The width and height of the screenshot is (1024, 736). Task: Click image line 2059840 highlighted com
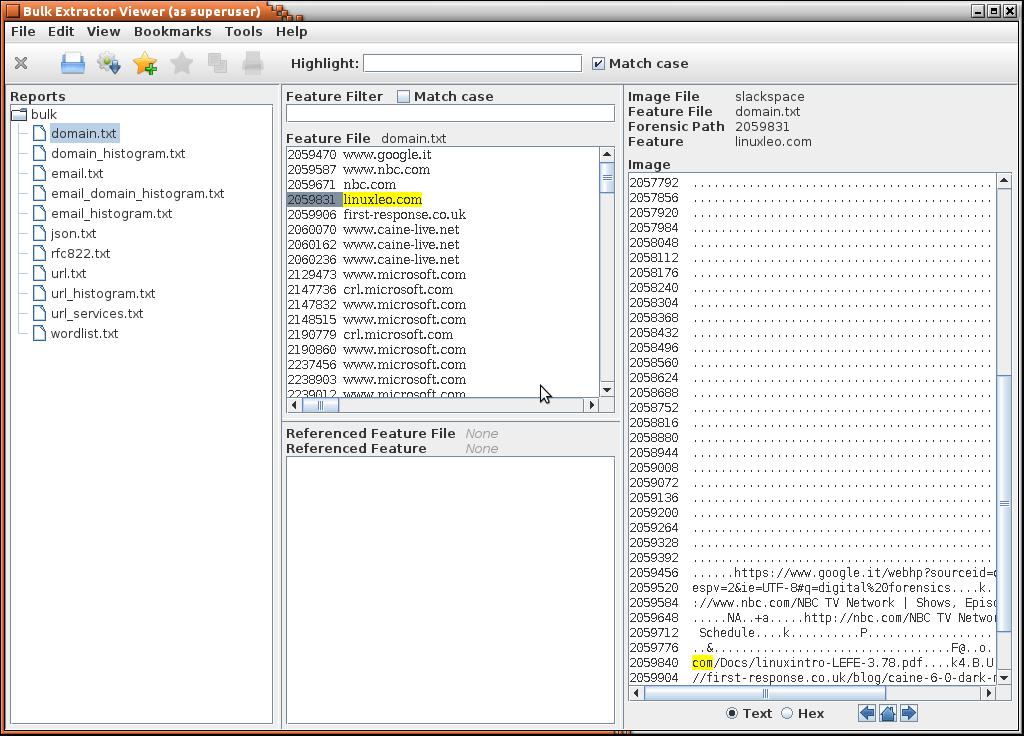[702, 663]
